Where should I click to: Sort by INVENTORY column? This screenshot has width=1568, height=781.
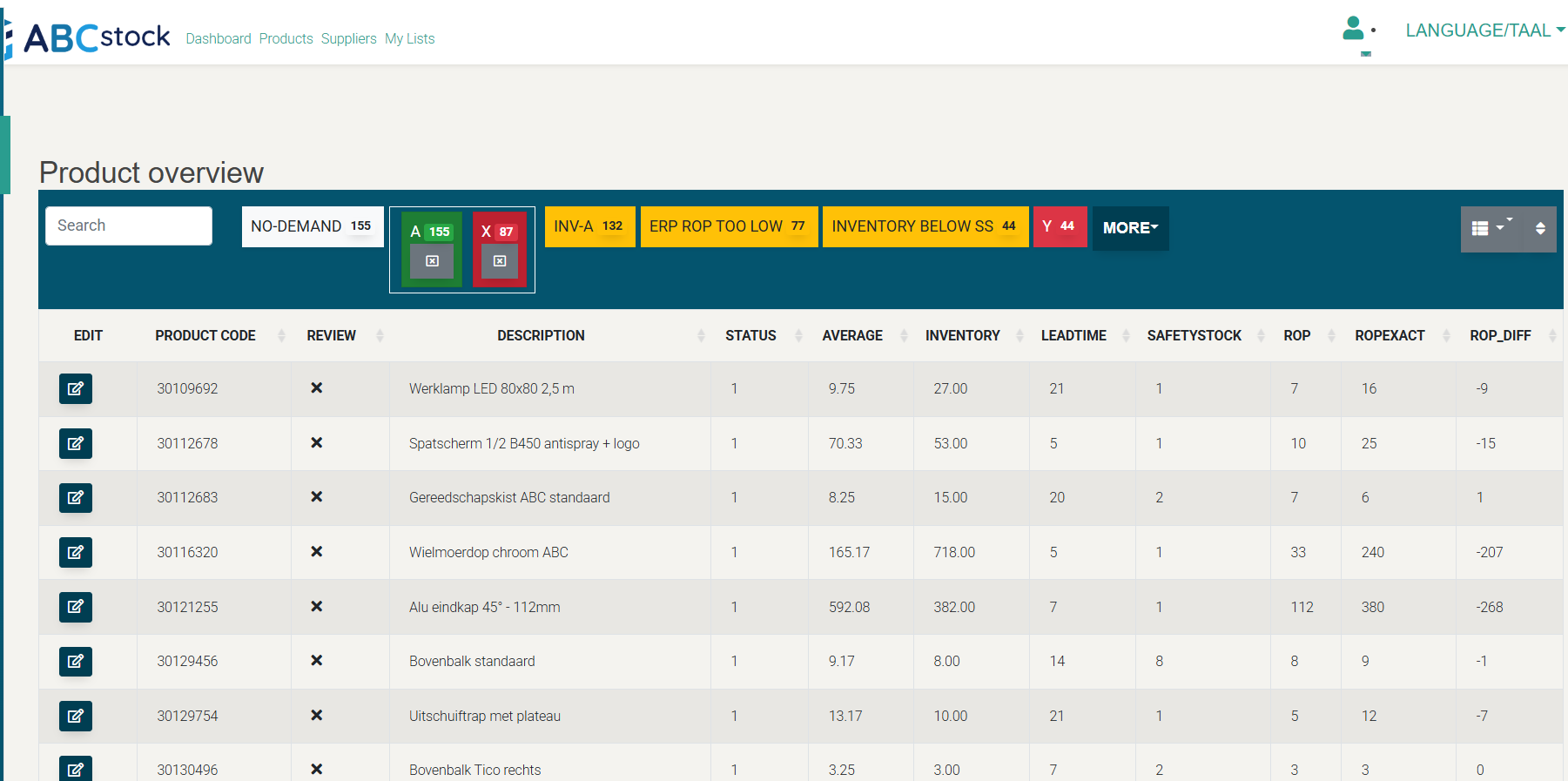[x=972, y=335]
